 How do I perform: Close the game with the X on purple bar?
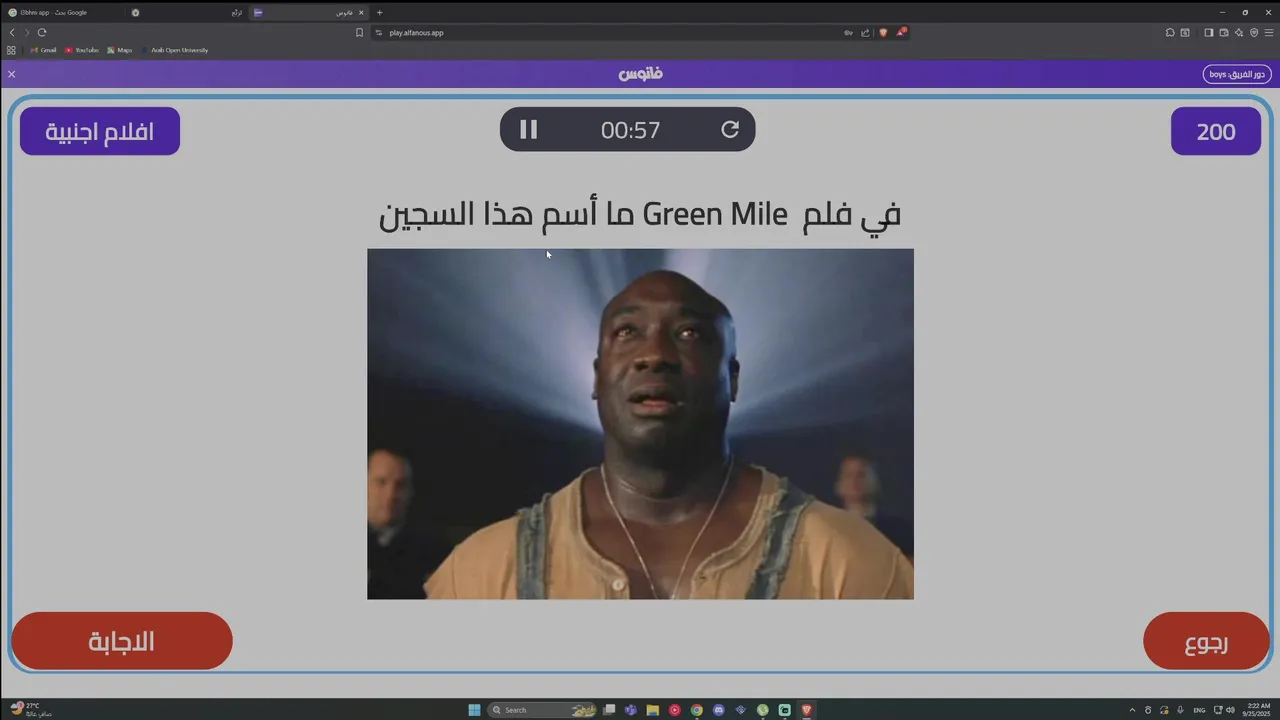click(x=12, y=74)
